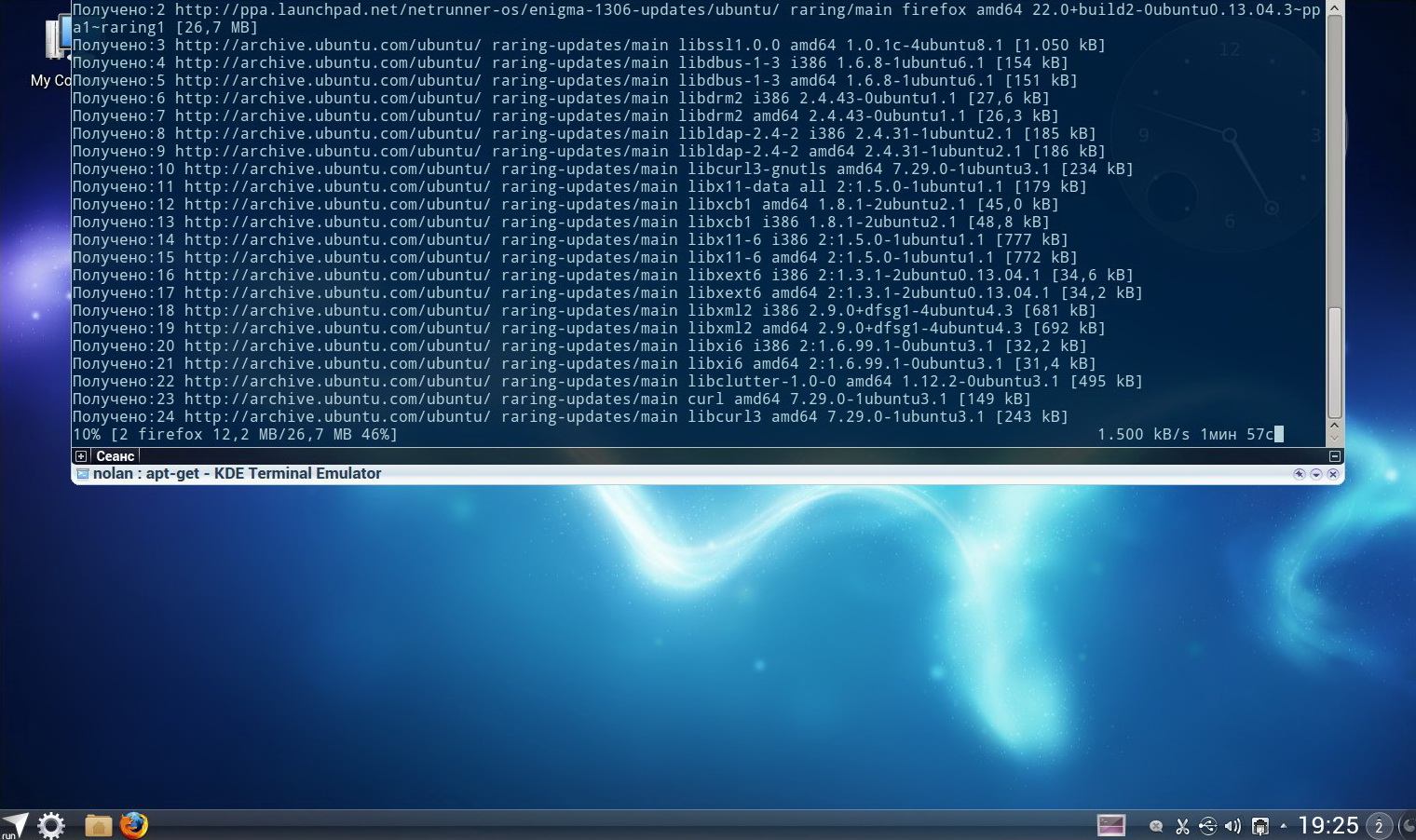Close session with the tab bar minus button
The image size is (1416, 840).
click(1334, 456)
